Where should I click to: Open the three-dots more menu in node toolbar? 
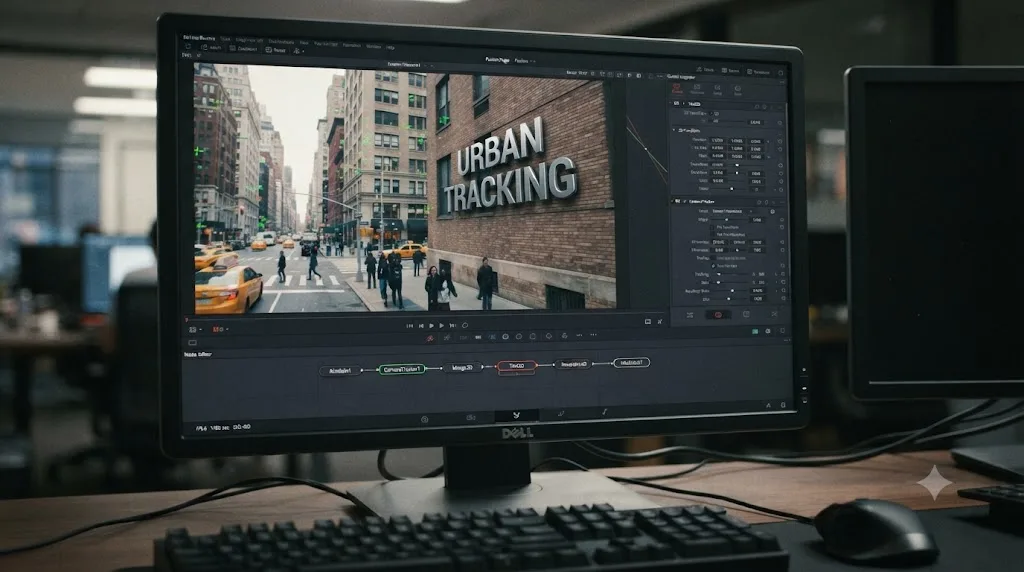click(593, 335)
